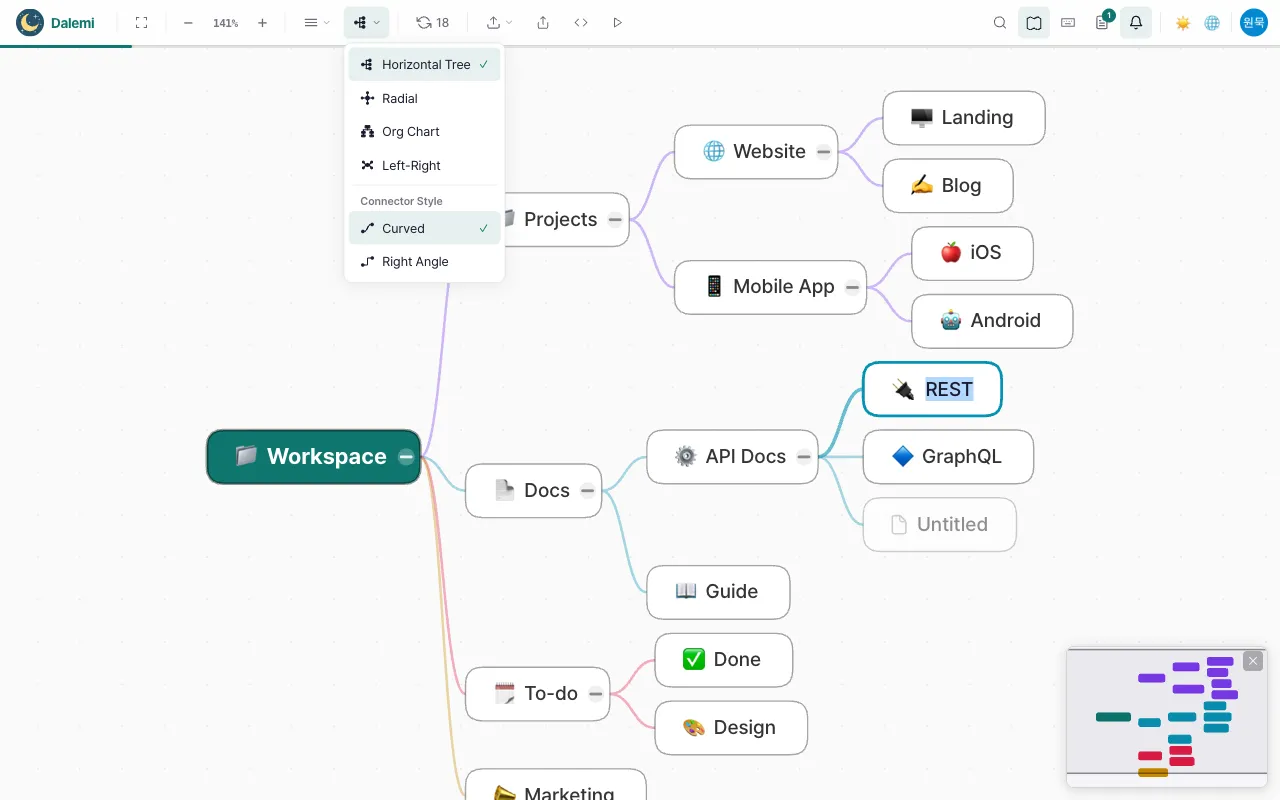The image size is (1280, 800).
Task: Start presentation with the play icon
Action: [x=617, y=22]
